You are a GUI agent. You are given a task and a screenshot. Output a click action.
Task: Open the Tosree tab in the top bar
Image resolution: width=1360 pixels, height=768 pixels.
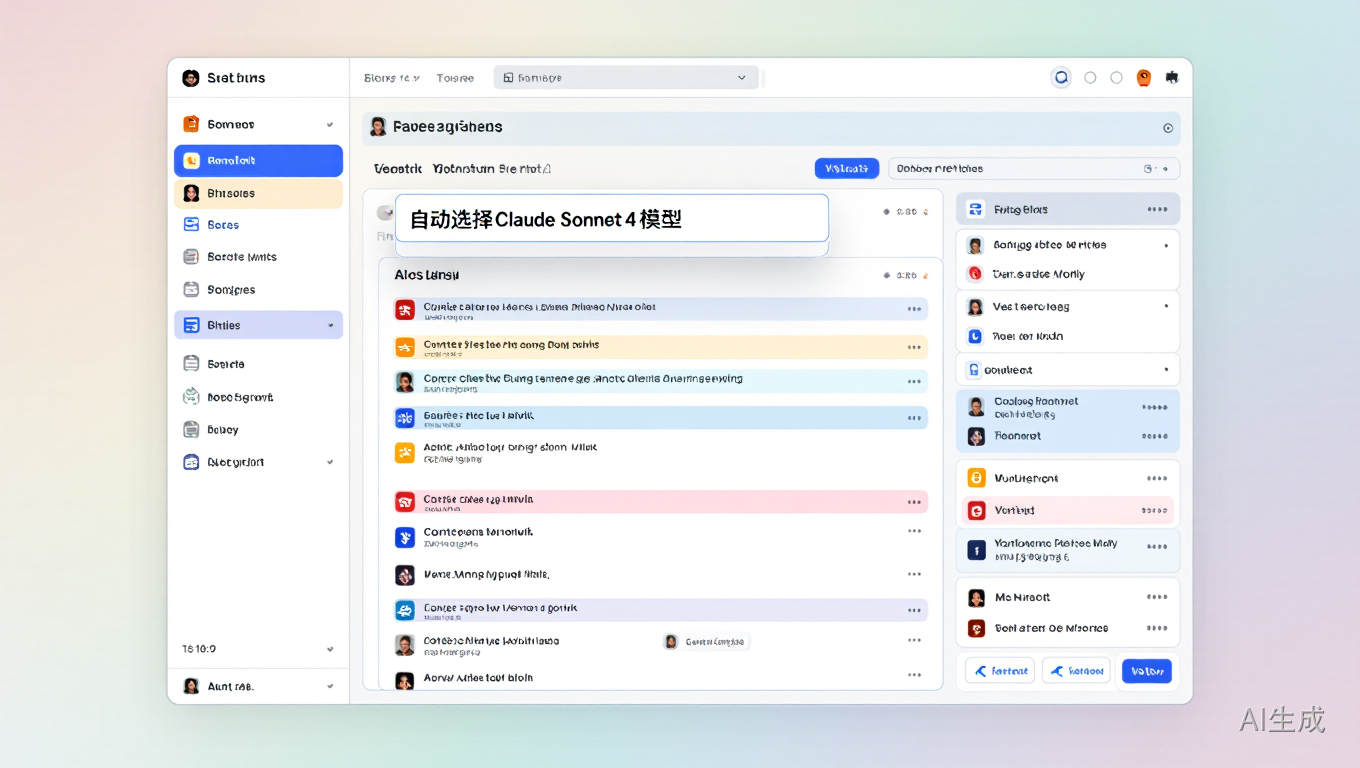[x=455, y=77]
